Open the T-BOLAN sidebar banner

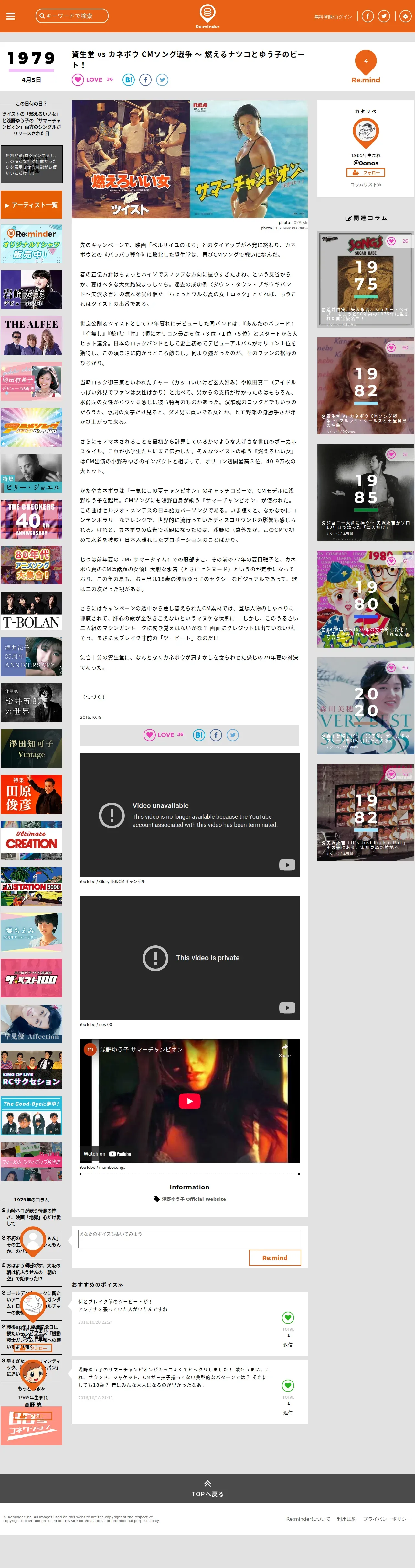pos(31,611)
